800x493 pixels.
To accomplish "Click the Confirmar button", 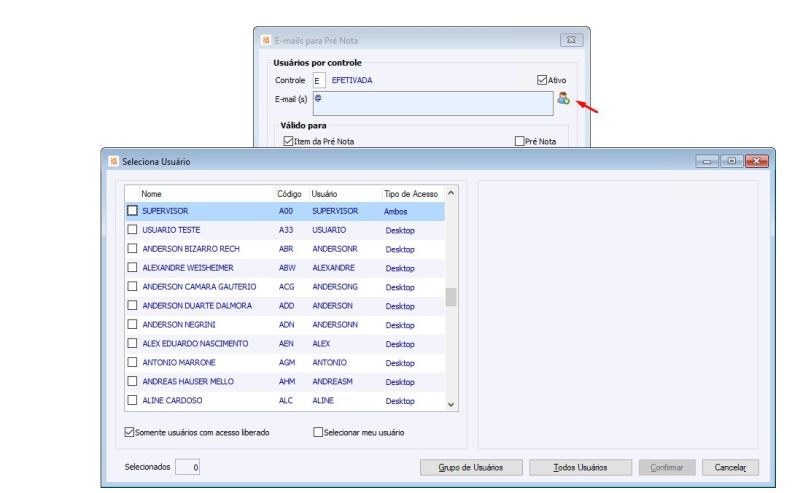I will pos(667,467).
